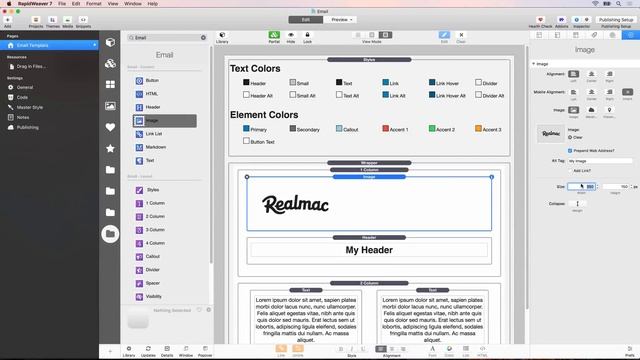Toggle the Partial view icon
640x360 pixels.
(274, 35)
